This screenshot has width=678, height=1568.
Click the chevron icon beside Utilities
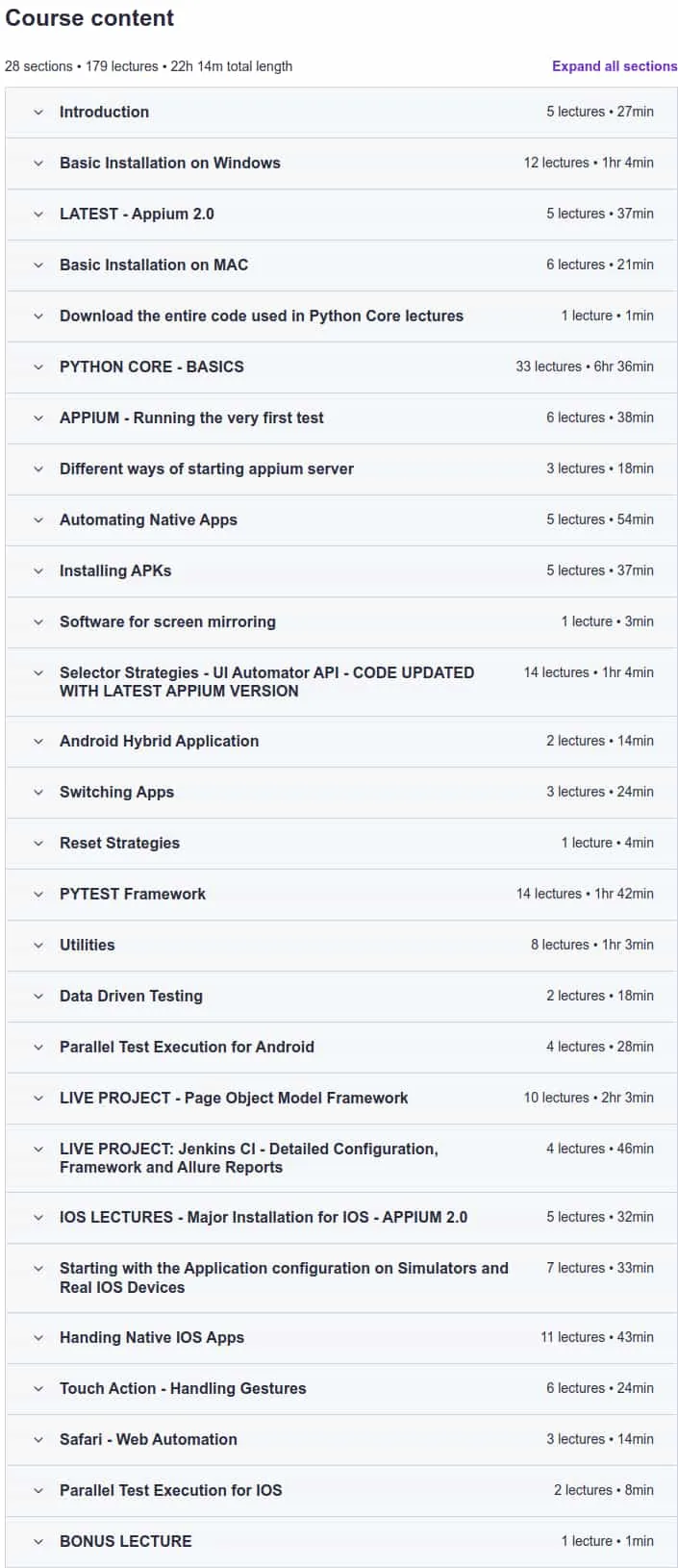click(x=38, y=946)
